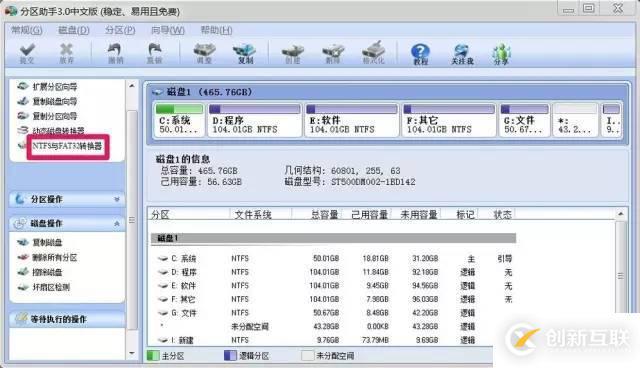The width and height of the screenshot is (640, 368).
Task: Select the I: partition block in disk map
Action: coord(611,120)
